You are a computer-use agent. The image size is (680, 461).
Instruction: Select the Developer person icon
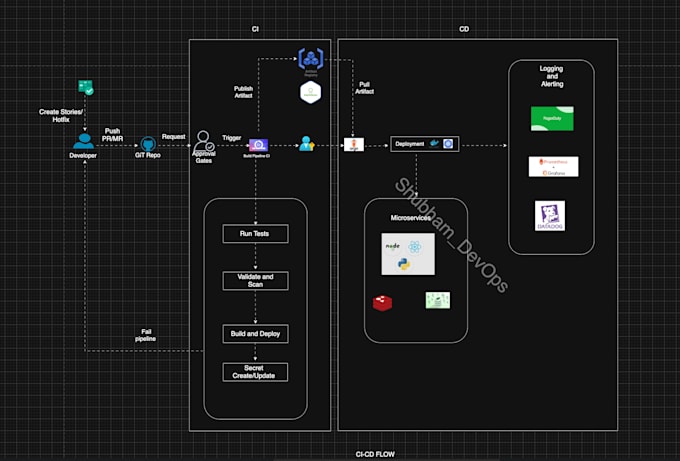tap(83, 141)
